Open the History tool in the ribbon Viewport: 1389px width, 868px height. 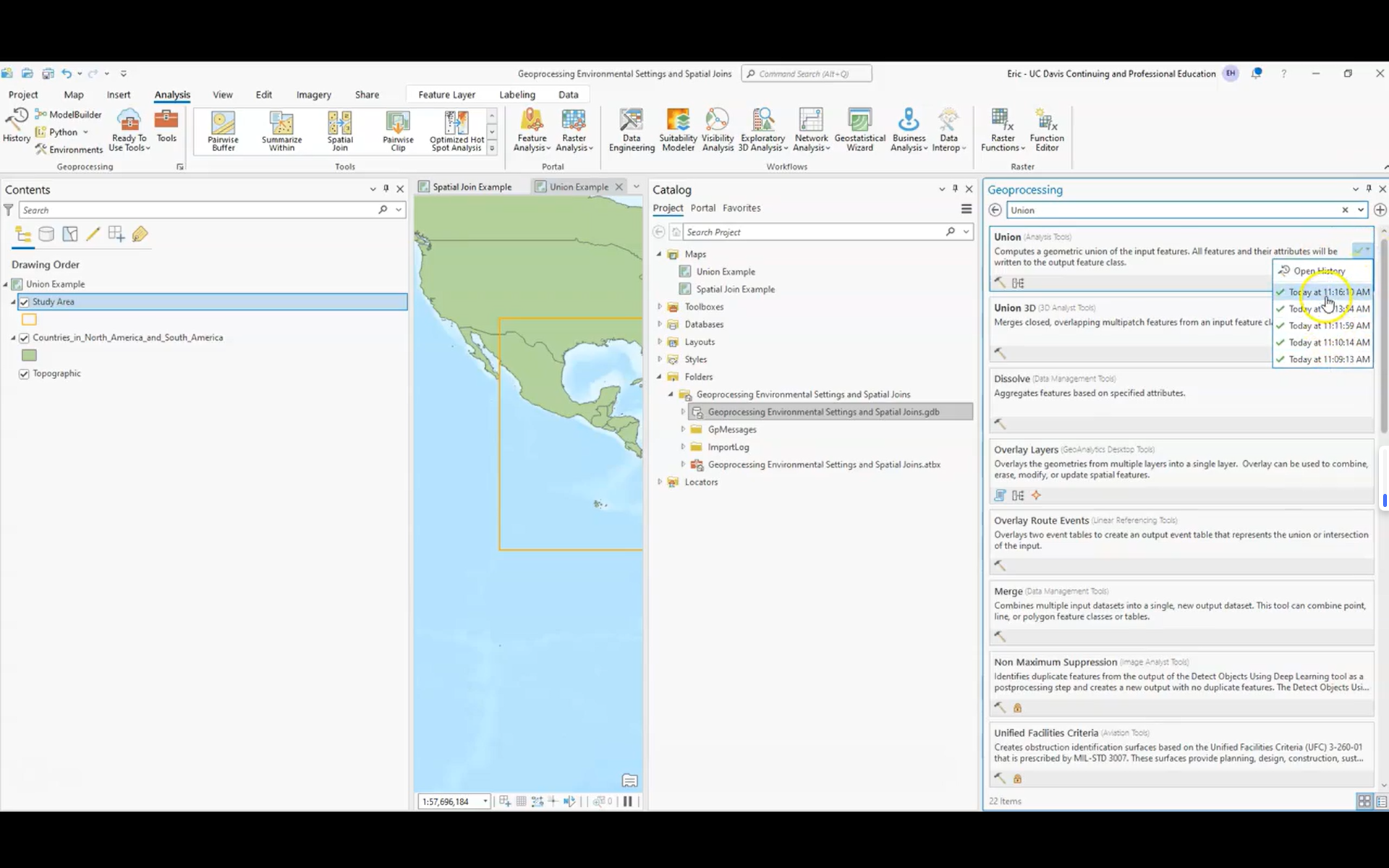click(x=16, y=125)
